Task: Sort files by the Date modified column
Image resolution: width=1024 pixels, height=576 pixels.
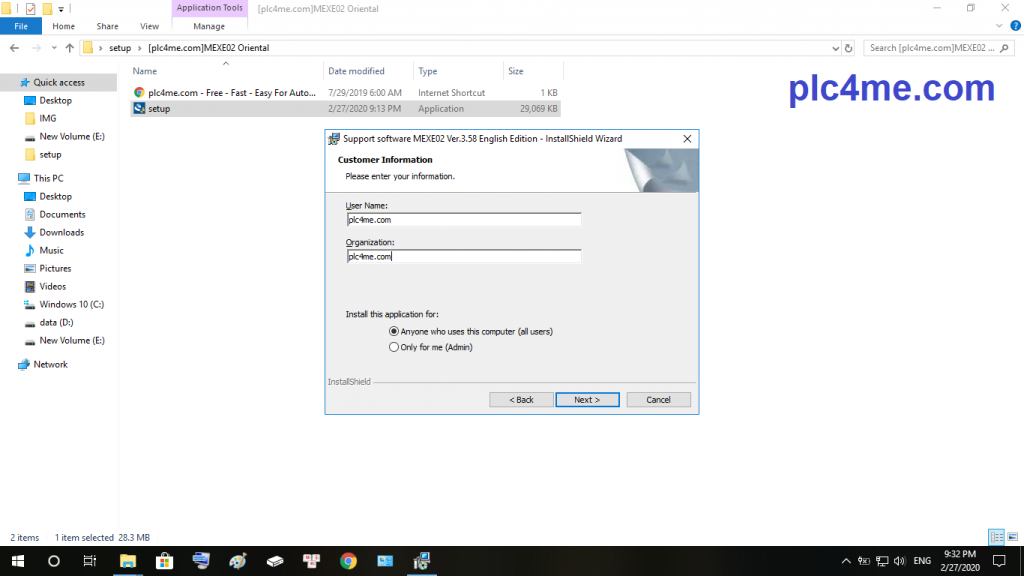Action: click(356, 71)
